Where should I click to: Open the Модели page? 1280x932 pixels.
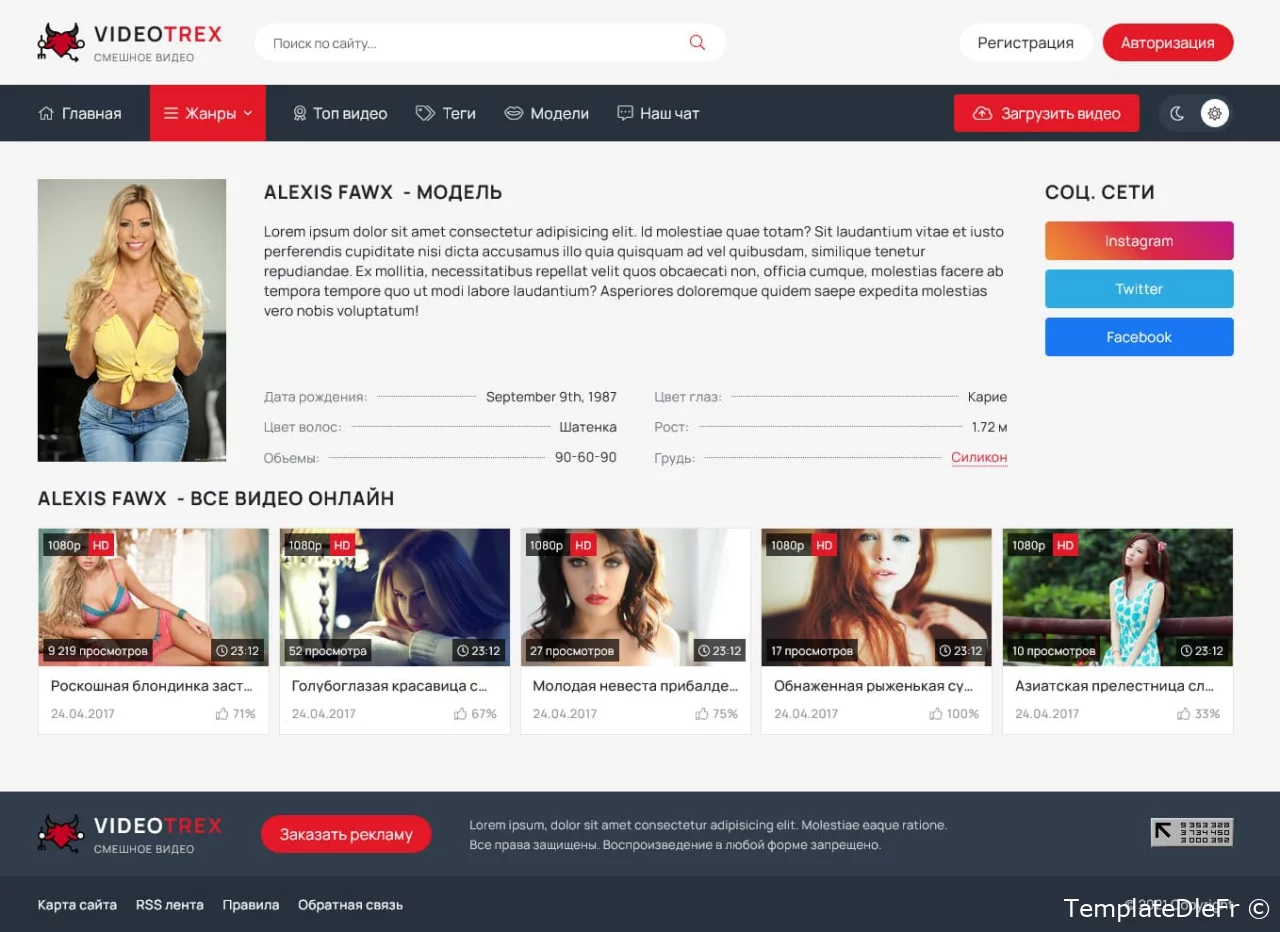point(547,114)
